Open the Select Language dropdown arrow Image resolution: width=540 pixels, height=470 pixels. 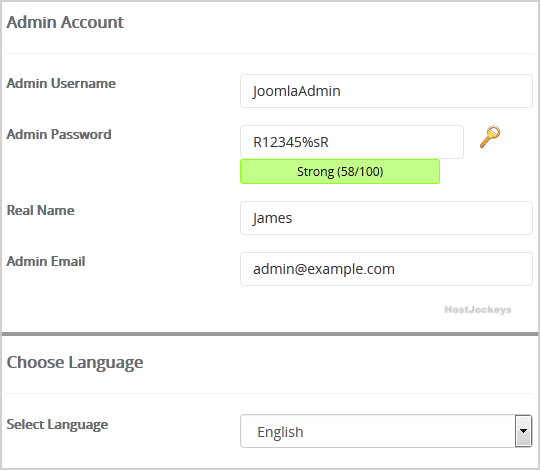(x=523, y=431)
